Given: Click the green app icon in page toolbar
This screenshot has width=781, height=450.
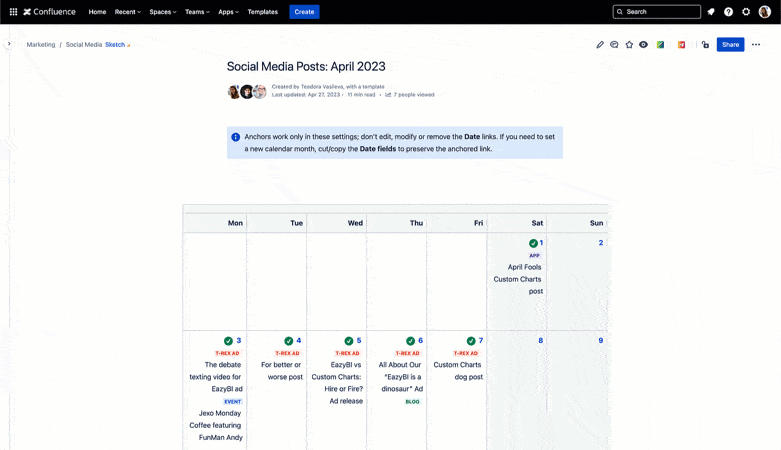Looking at the screenshot, I should point(660,44).
